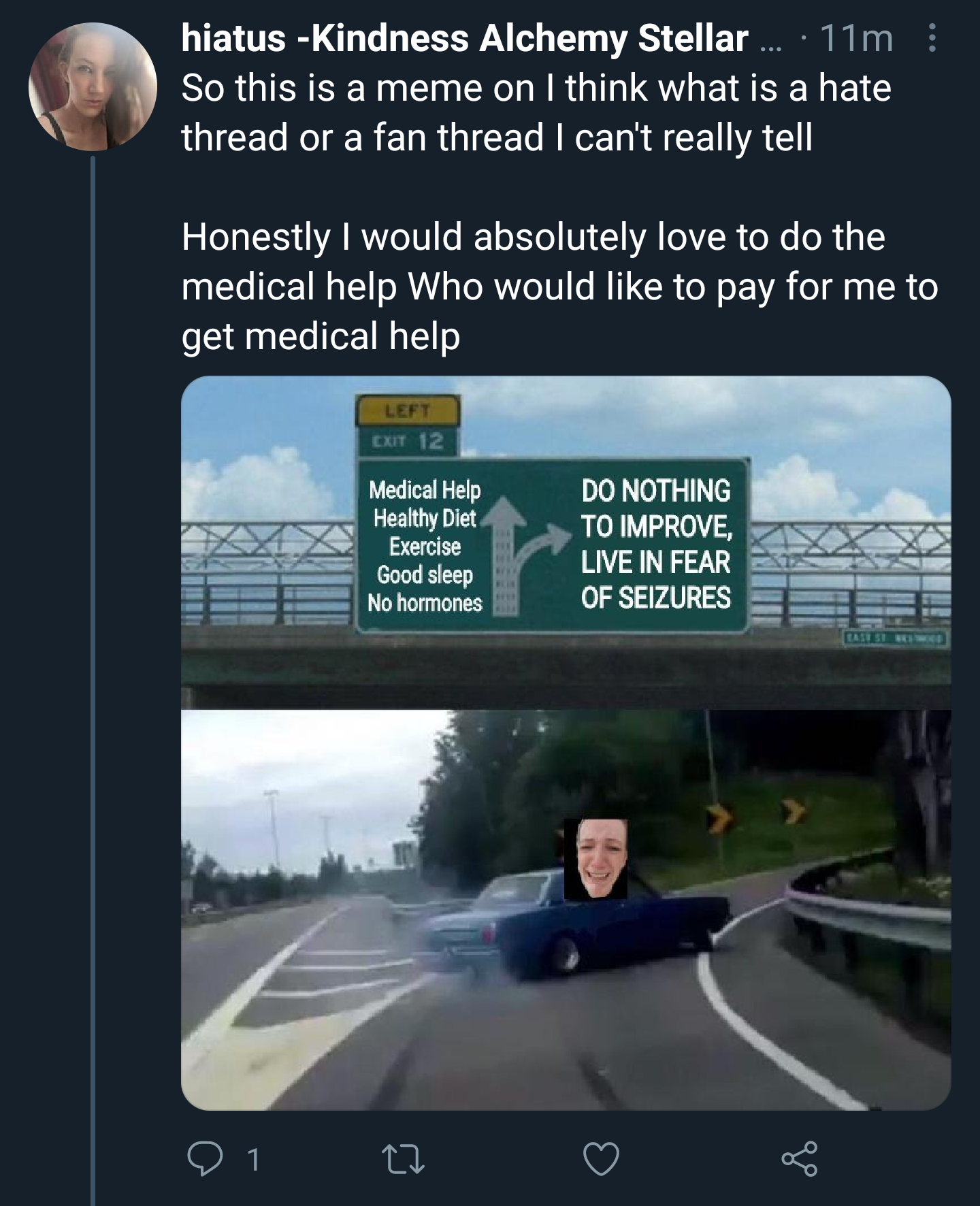This screenshot has width=980, height=1206.
Task: Tap the crying face on the car
Action: (595, 858)
